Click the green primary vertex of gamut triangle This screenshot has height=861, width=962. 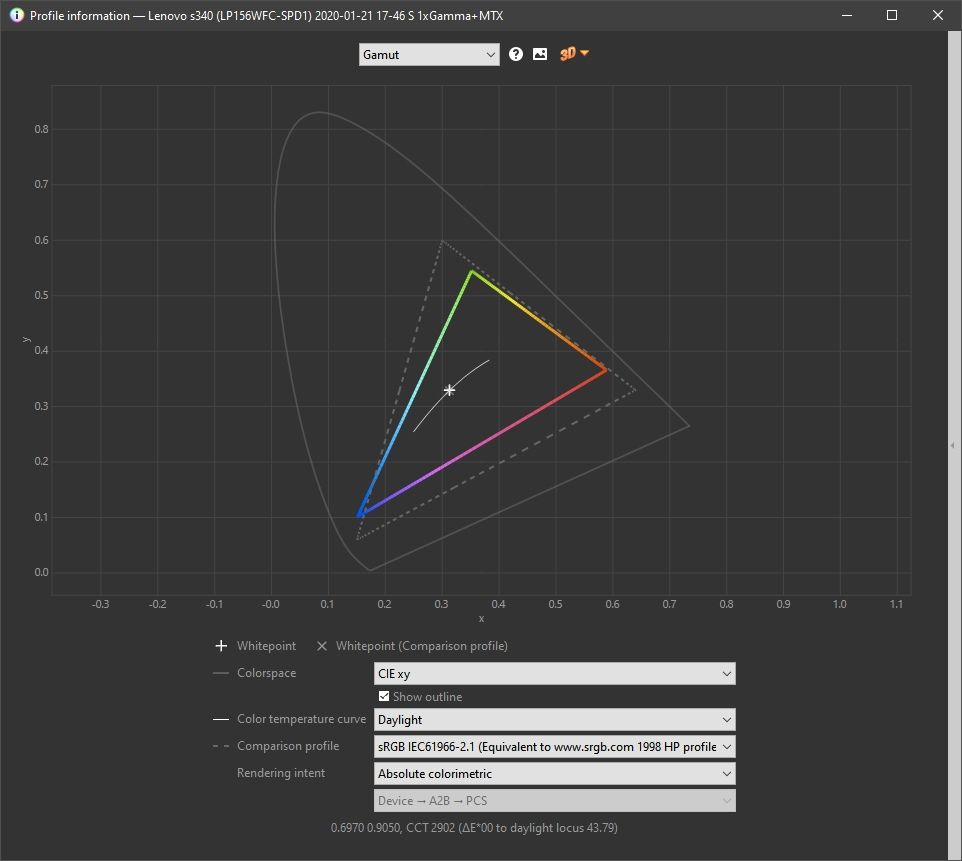[x=471, y=271]
